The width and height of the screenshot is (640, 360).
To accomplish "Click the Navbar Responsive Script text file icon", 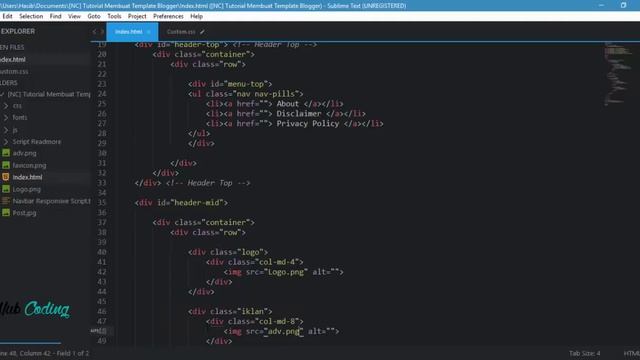I will [6, 201].
